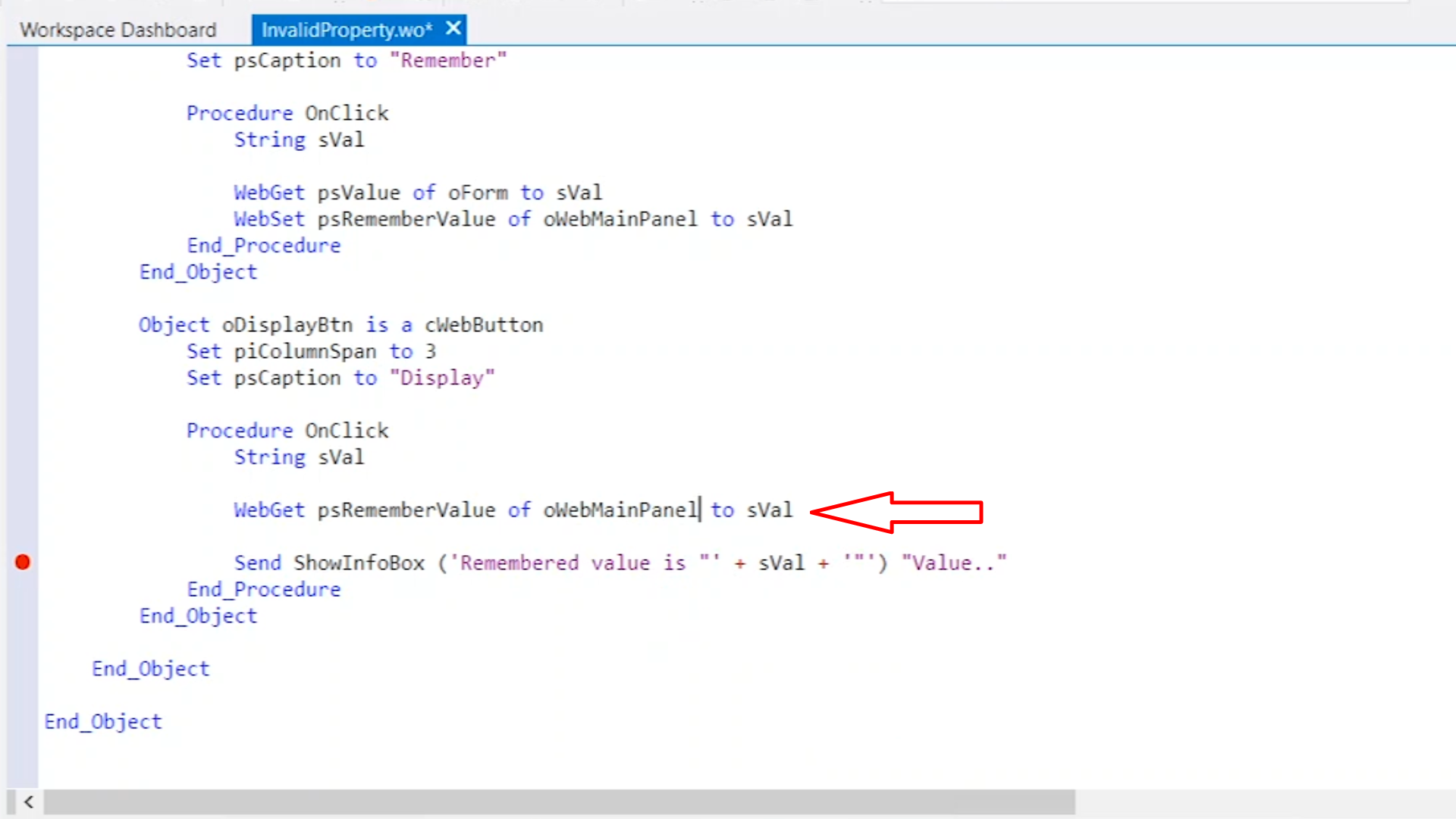Viewport: 1456px width, 819px height.
Task: Click the "Value.." string at the line end
Action: pos(953,563)
